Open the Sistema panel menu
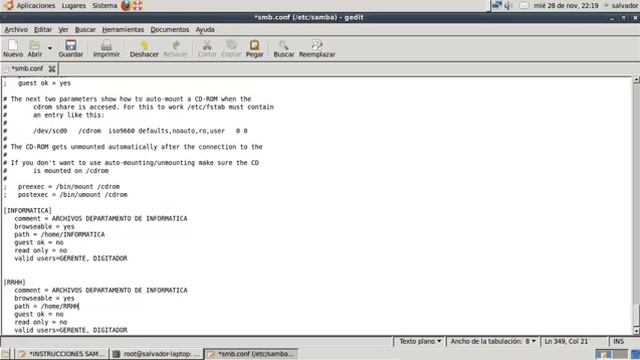 (x=104, y=5)
